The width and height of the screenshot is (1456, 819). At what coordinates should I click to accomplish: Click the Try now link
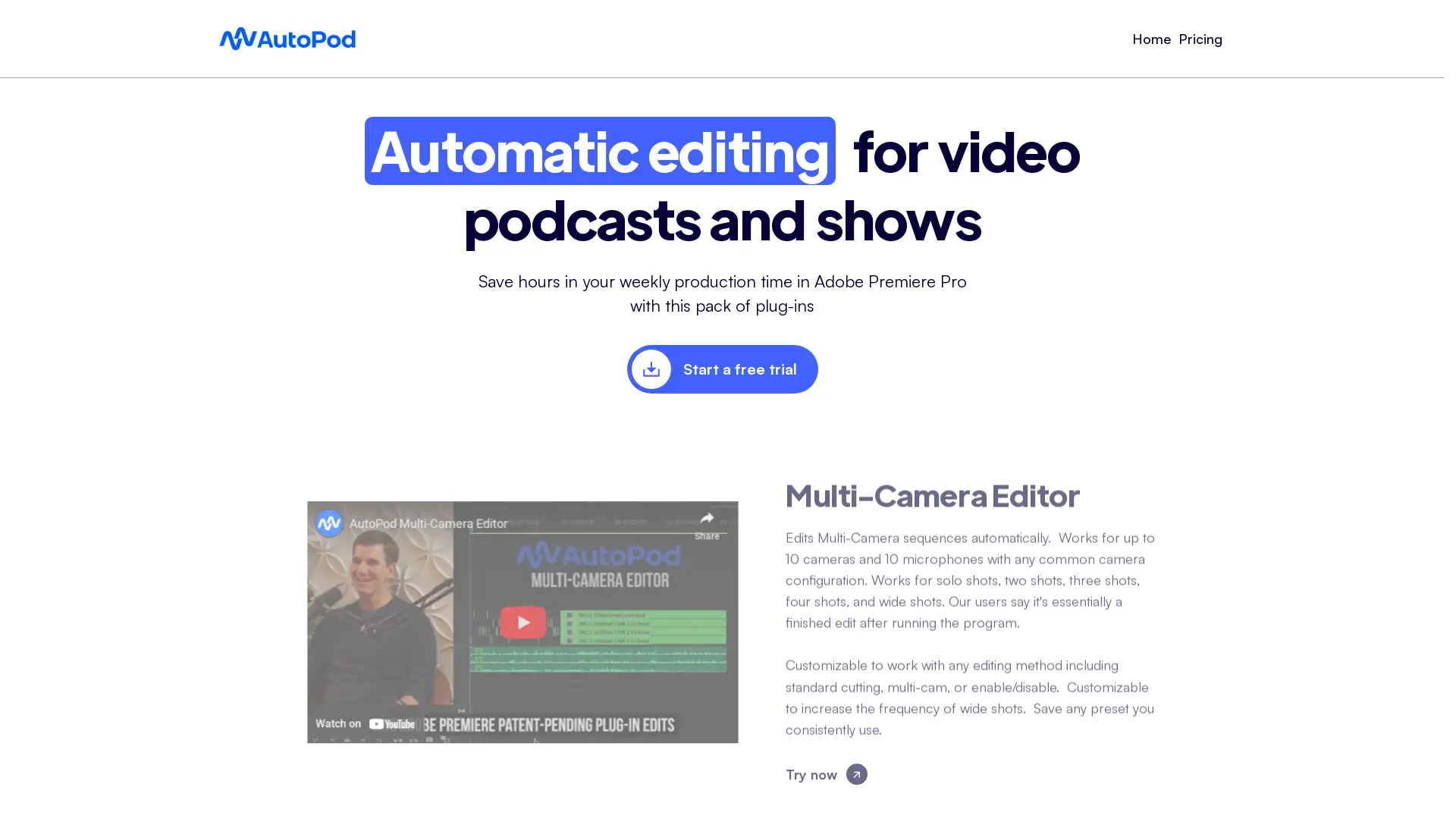[x=826, y=774]
